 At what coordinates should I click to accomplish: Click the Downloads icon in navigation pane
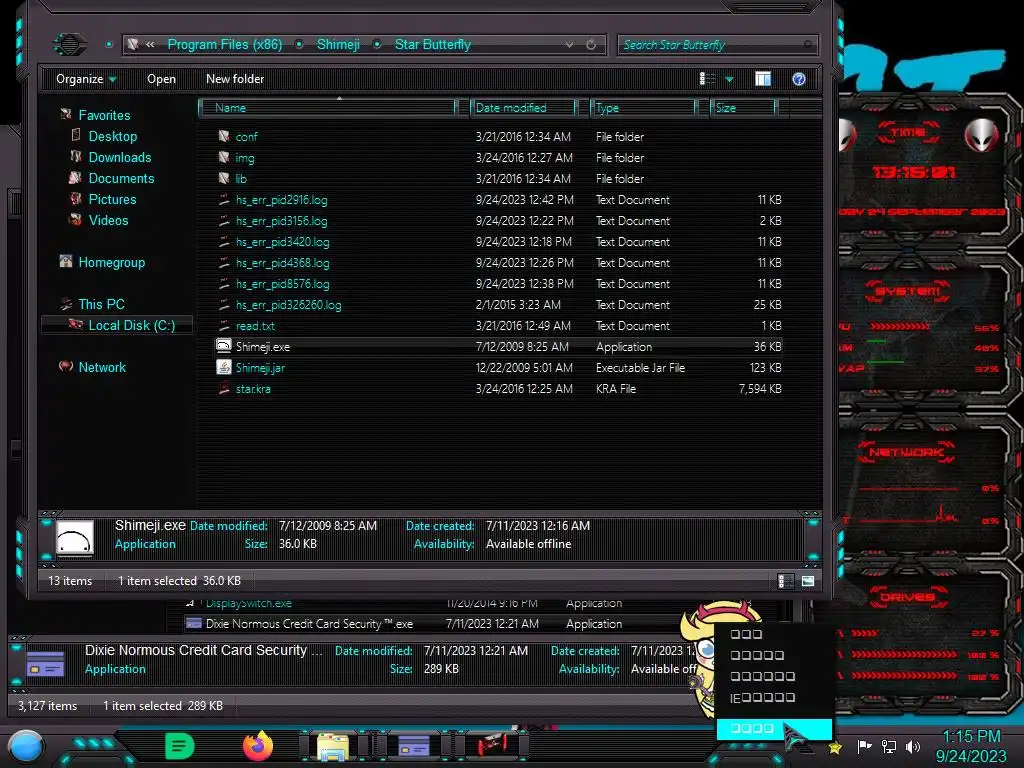point(76,157)
